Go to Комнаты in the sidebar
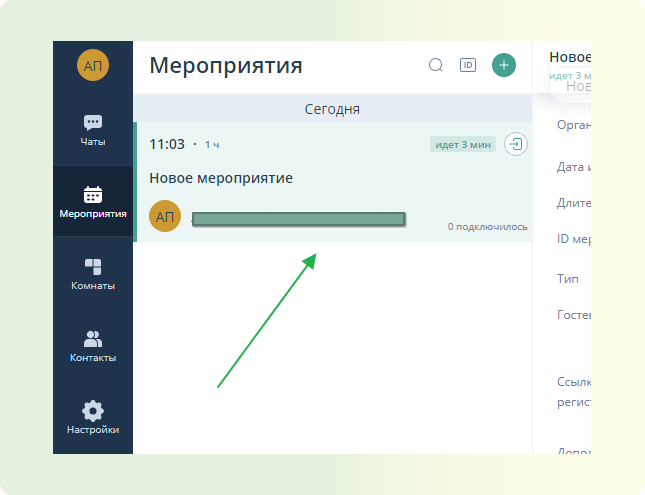 tap(93, 273)
